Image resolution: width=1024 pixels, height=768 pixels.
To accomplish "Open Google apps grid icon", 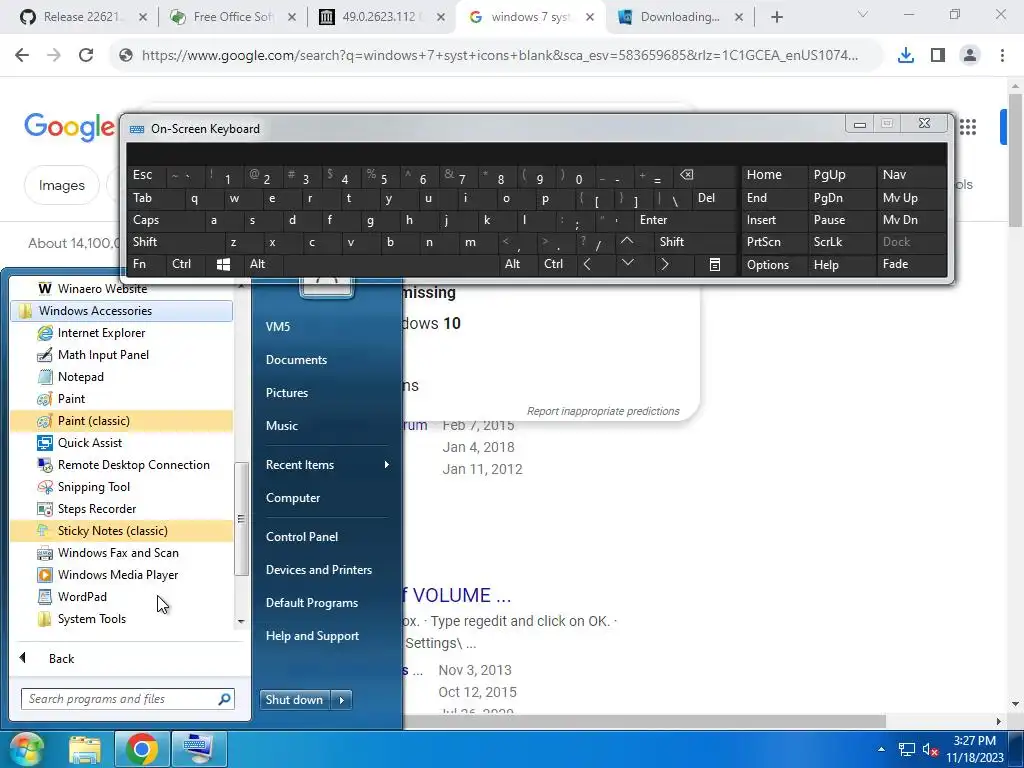I will pyautogui.click(x=968, y=127).
